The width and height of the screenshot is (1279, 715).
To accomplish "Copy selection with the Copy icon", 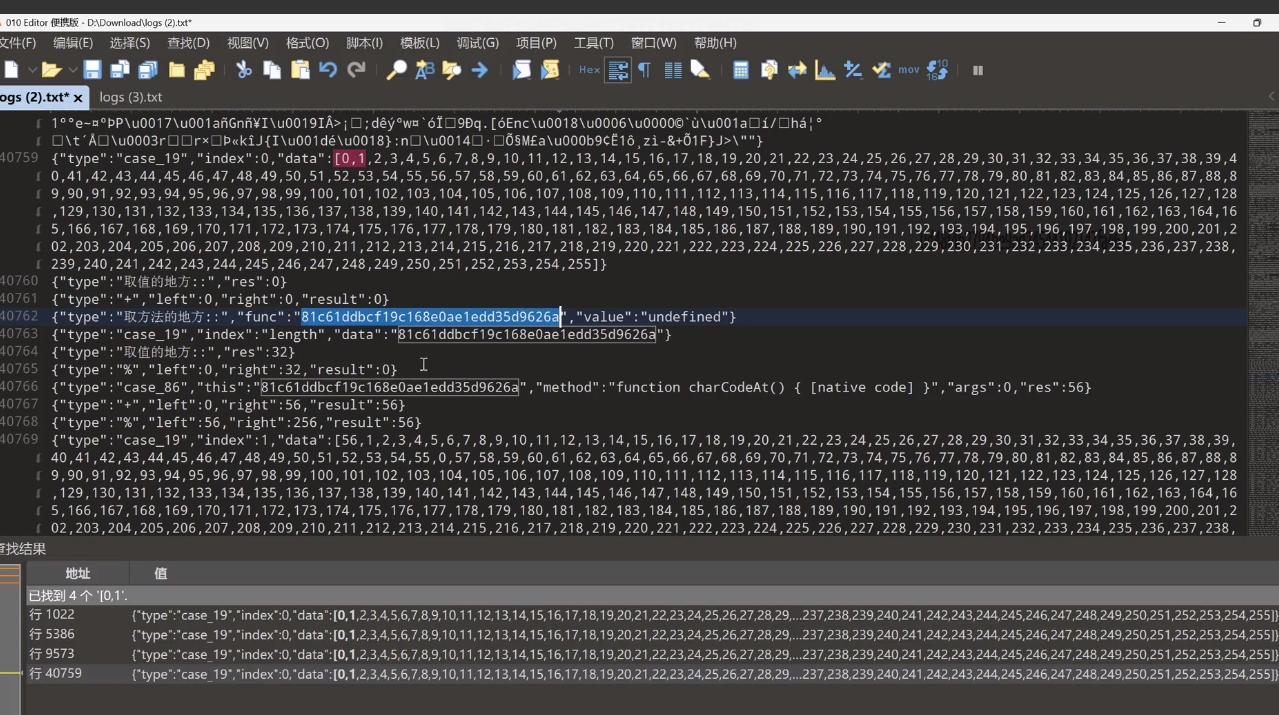I will tap(271, 70).
